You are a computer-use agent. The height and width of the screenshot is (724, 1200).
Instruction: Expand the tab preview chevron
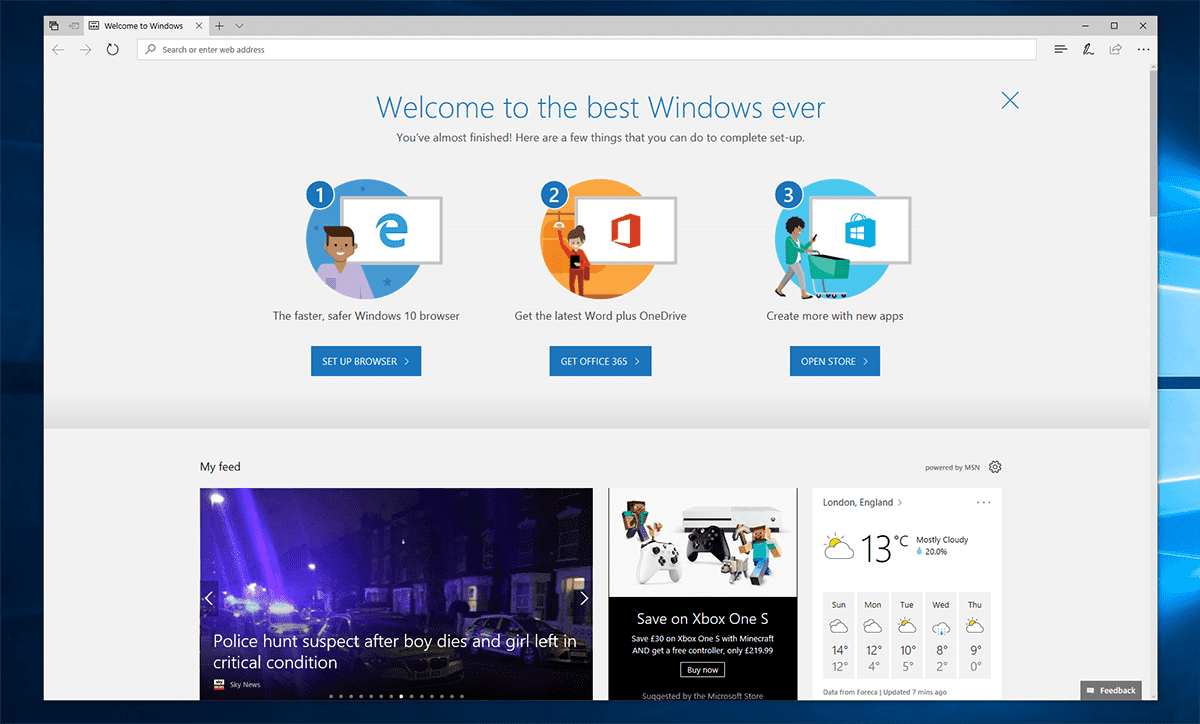click(239, 25)
